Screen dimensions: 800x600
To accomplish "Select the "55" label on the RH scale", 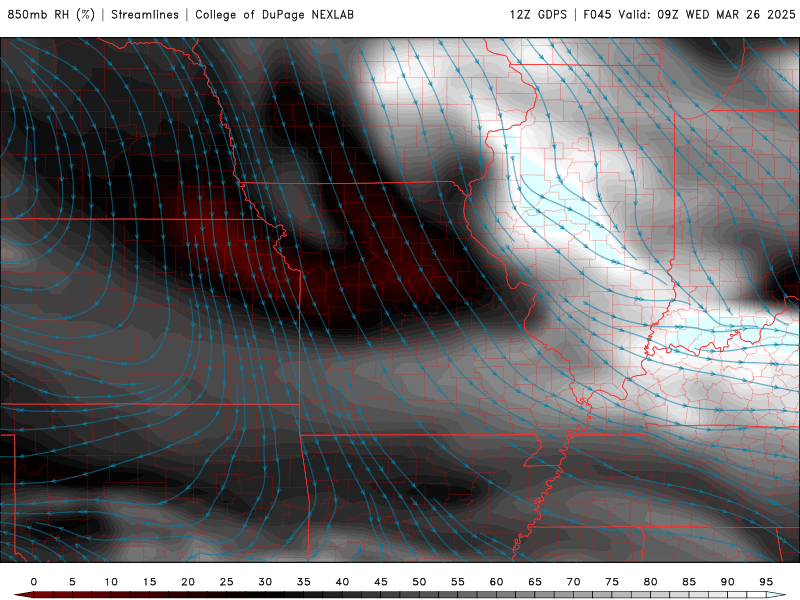I will click(x=458, y=582).
